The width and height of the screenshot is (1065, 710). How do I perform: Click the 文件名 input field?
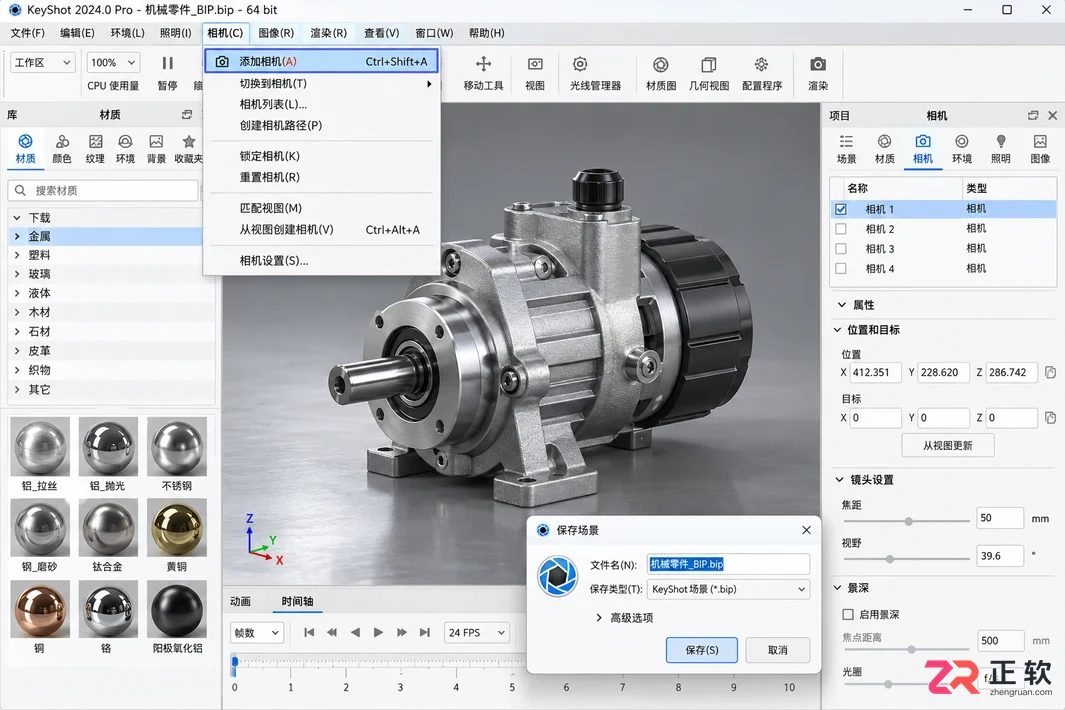pyautogui.click(x=728, y=564)
